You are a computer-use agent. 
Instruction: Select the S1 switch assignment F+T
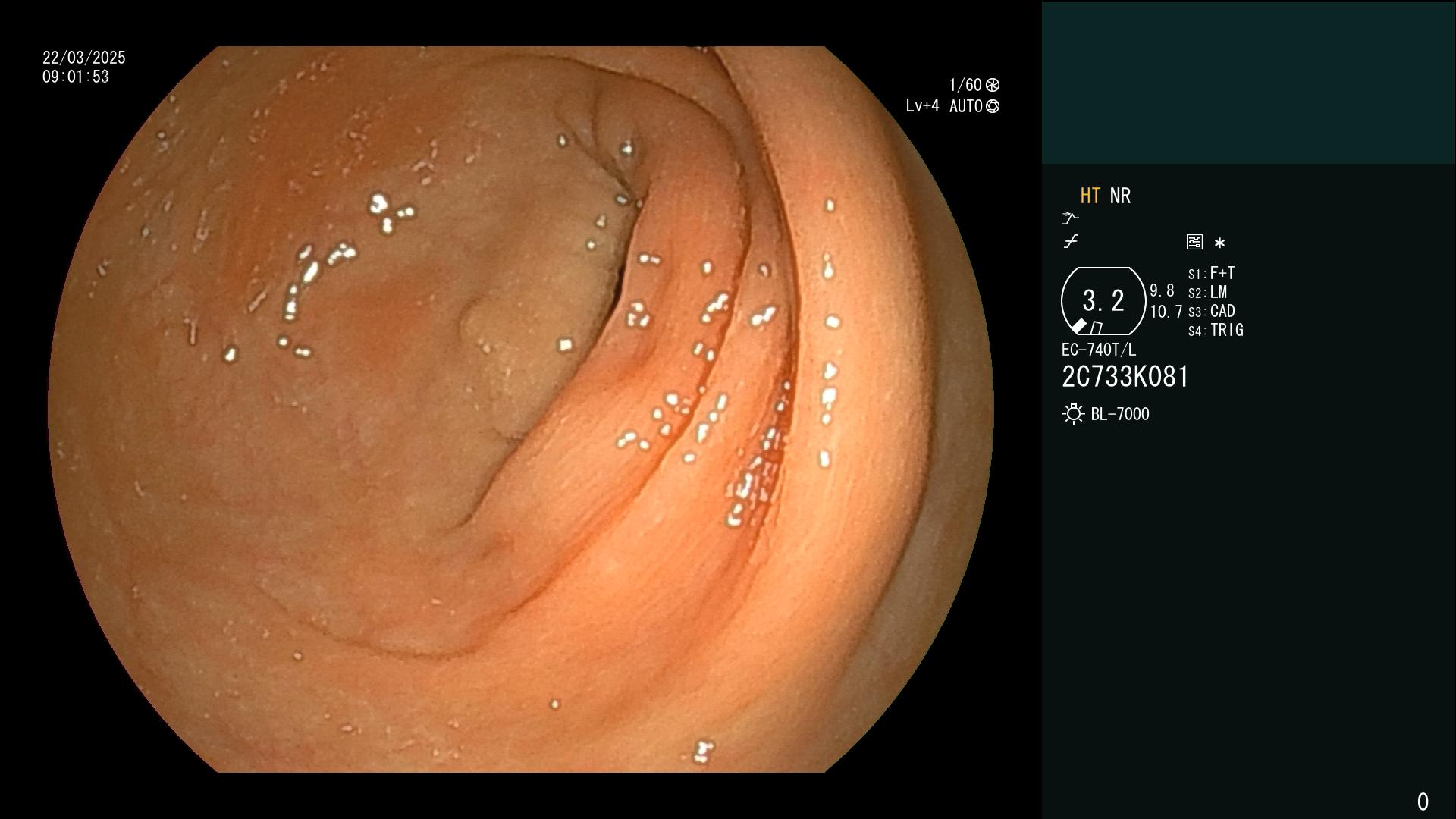(x=1212, y=273)
